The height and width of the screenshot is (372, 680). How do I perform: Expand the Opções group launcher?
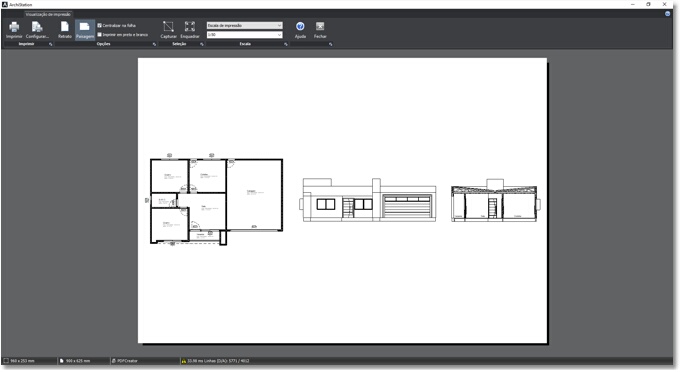(x=154, y=44)
